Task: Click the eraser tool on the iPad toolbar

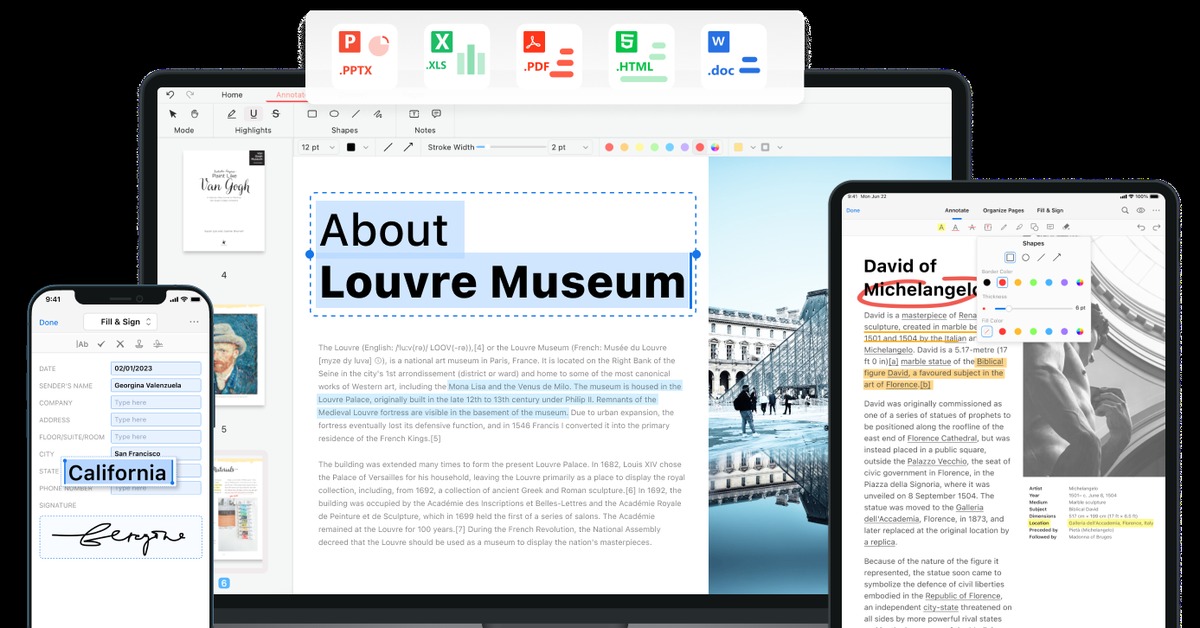Action: (1067, 228)
